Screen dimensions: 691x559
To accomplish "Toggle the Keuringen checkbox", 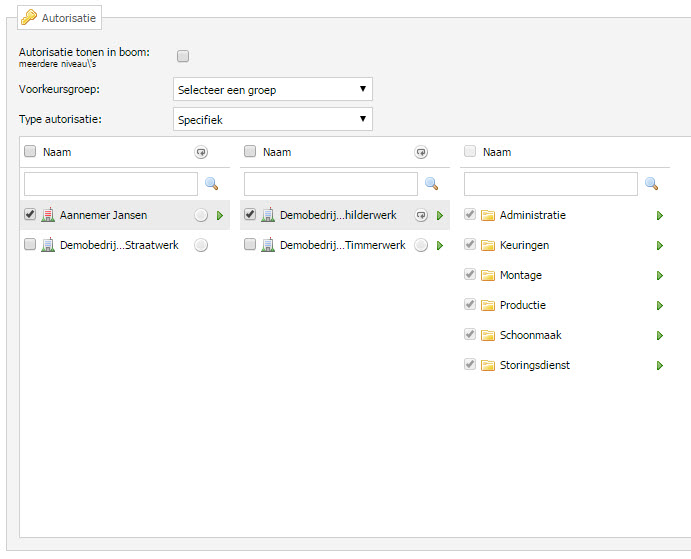I will (470, 244).
